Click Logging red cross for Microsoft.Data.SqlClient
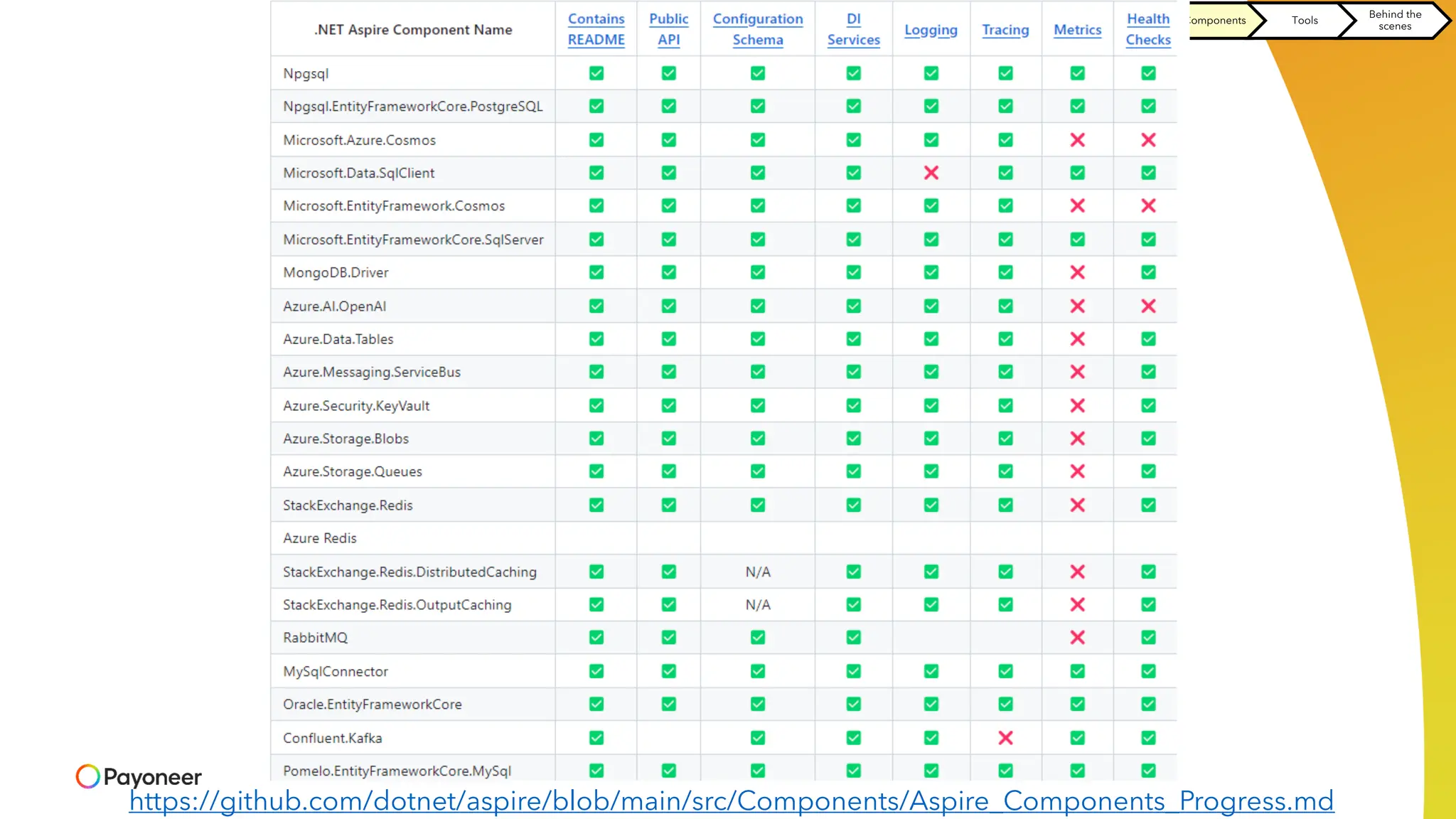 (x=931, y=173)
